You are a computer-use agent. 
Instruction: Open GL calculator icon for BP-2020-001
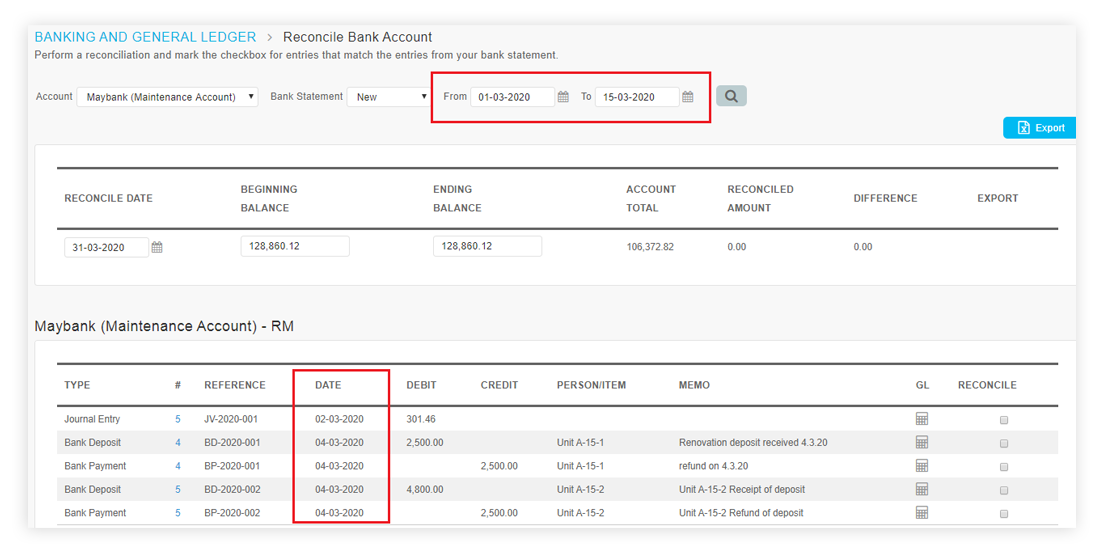pos(921,466)
